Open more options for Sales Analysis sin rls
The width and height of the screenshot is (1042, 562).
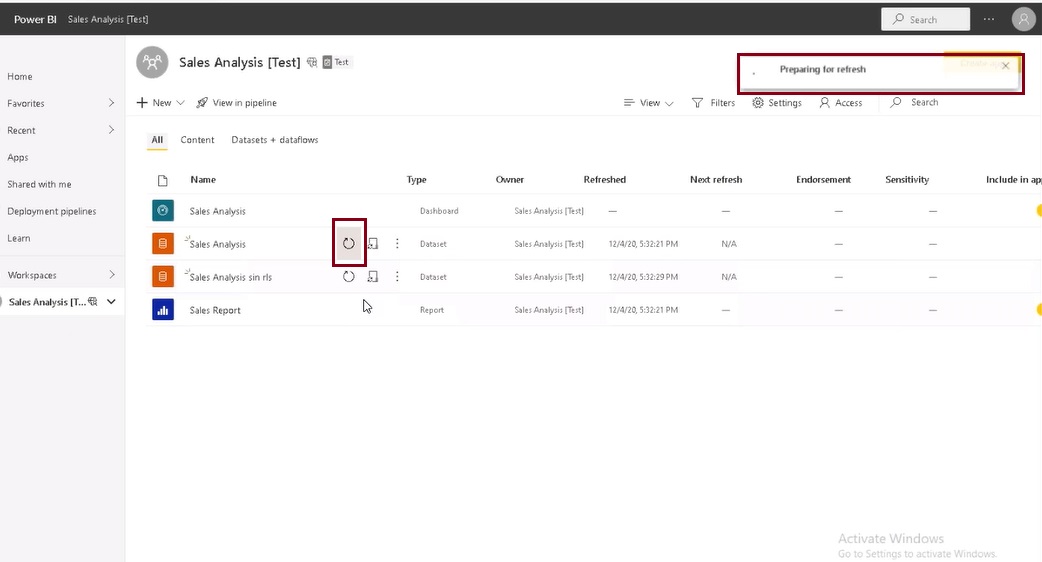click(x=397, y=277)
